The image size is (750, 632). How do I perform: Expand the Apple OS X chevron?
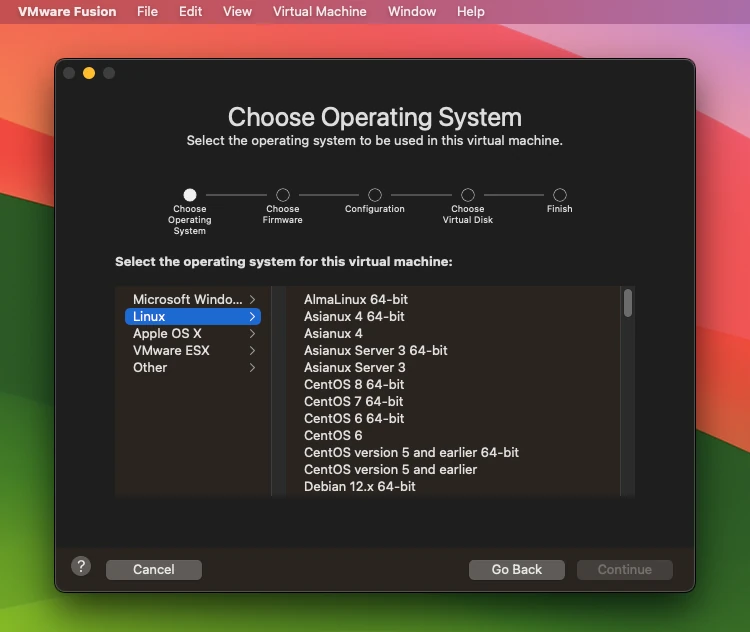[x=252, y=334]
